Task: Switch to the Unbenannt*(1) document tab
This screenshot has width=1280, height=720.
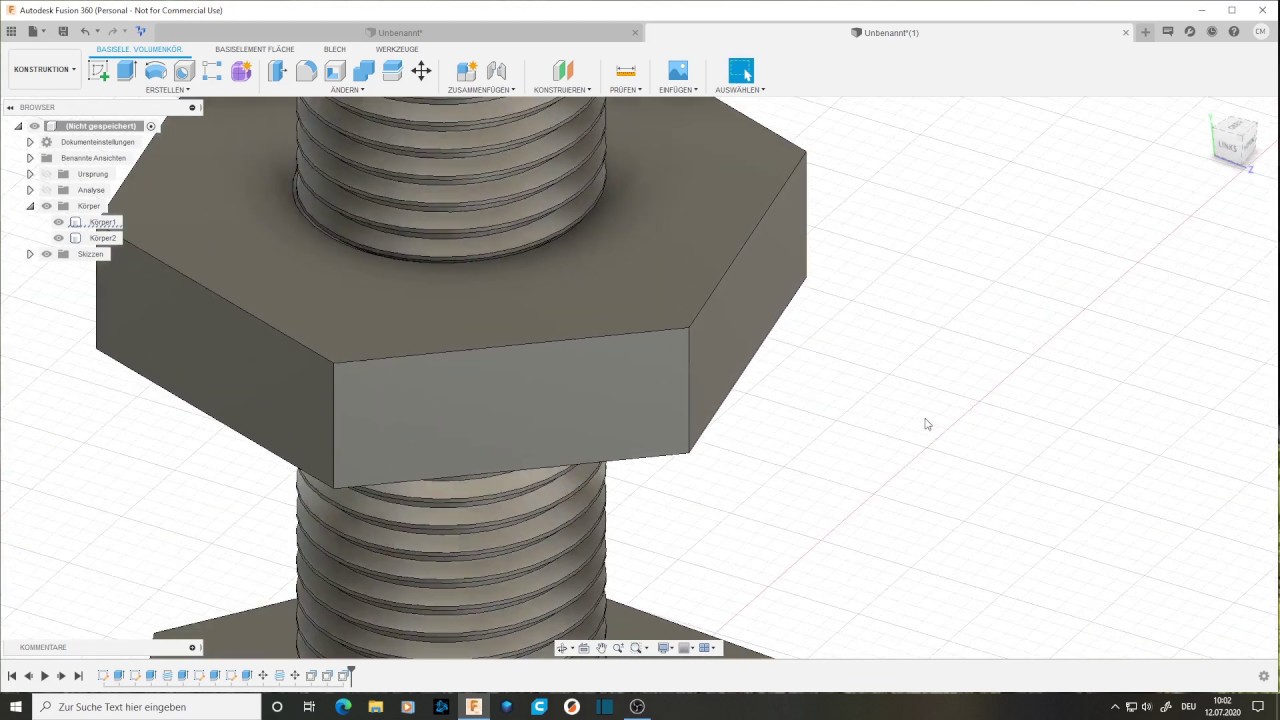Action: pos(891,33)
